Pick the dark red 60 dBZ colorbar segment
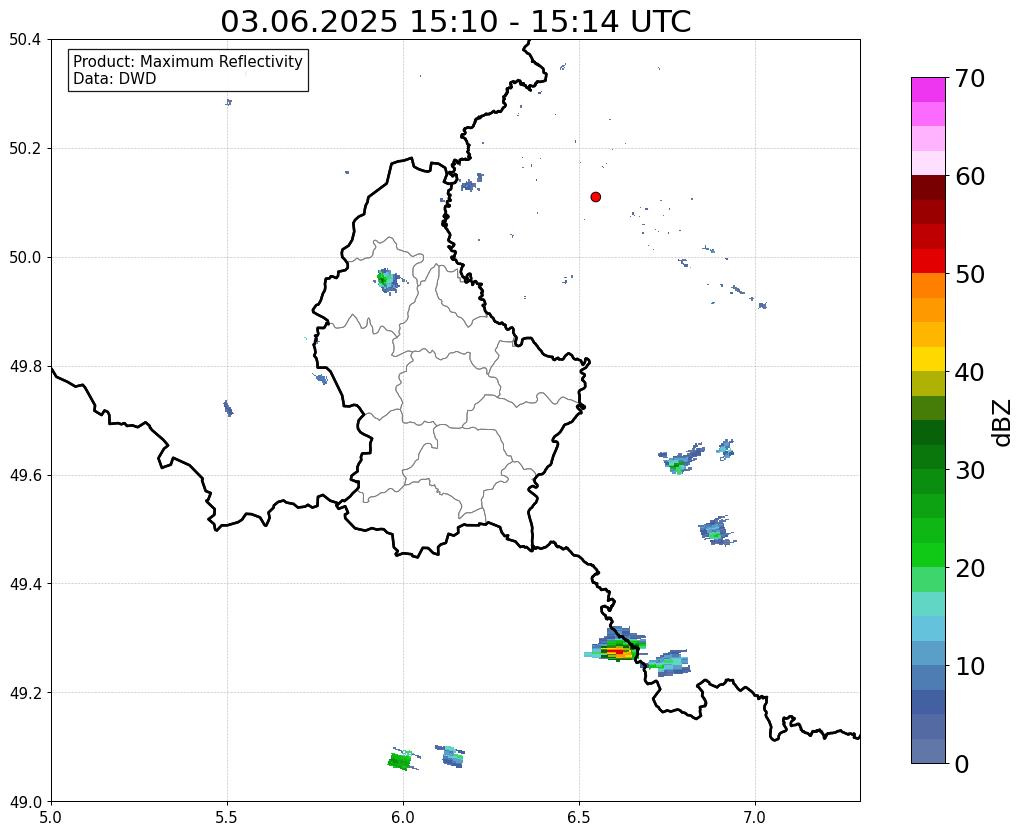The image size is (1023, 834). [928, 187]
